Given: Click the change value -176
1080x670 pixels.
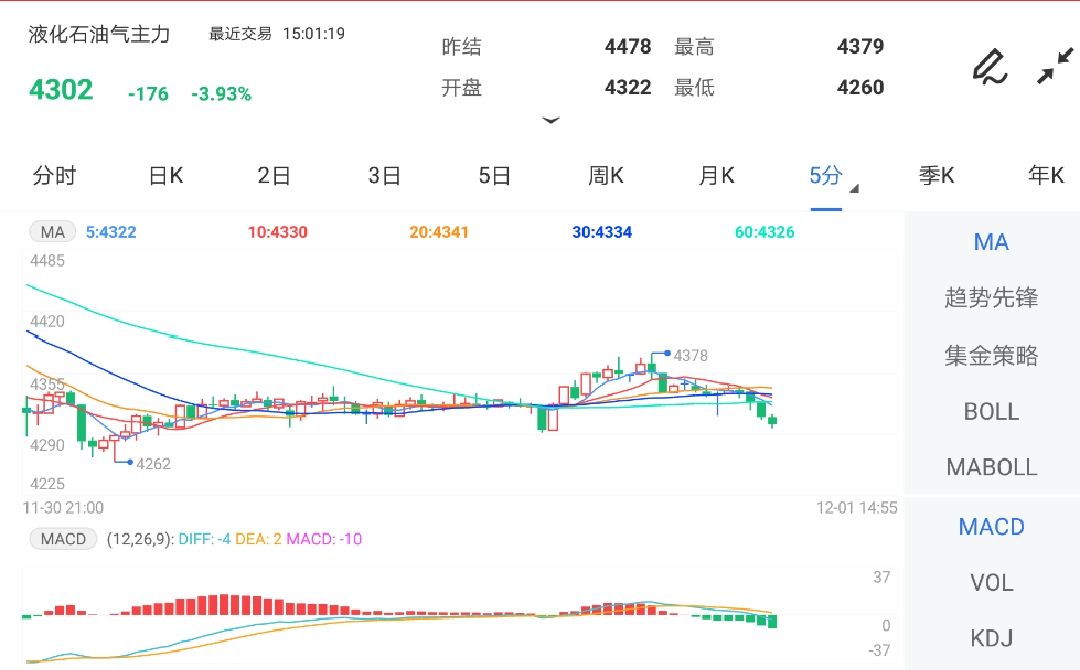Looking at the screenshot, I should pyautogui.click(x=148, y=94).
